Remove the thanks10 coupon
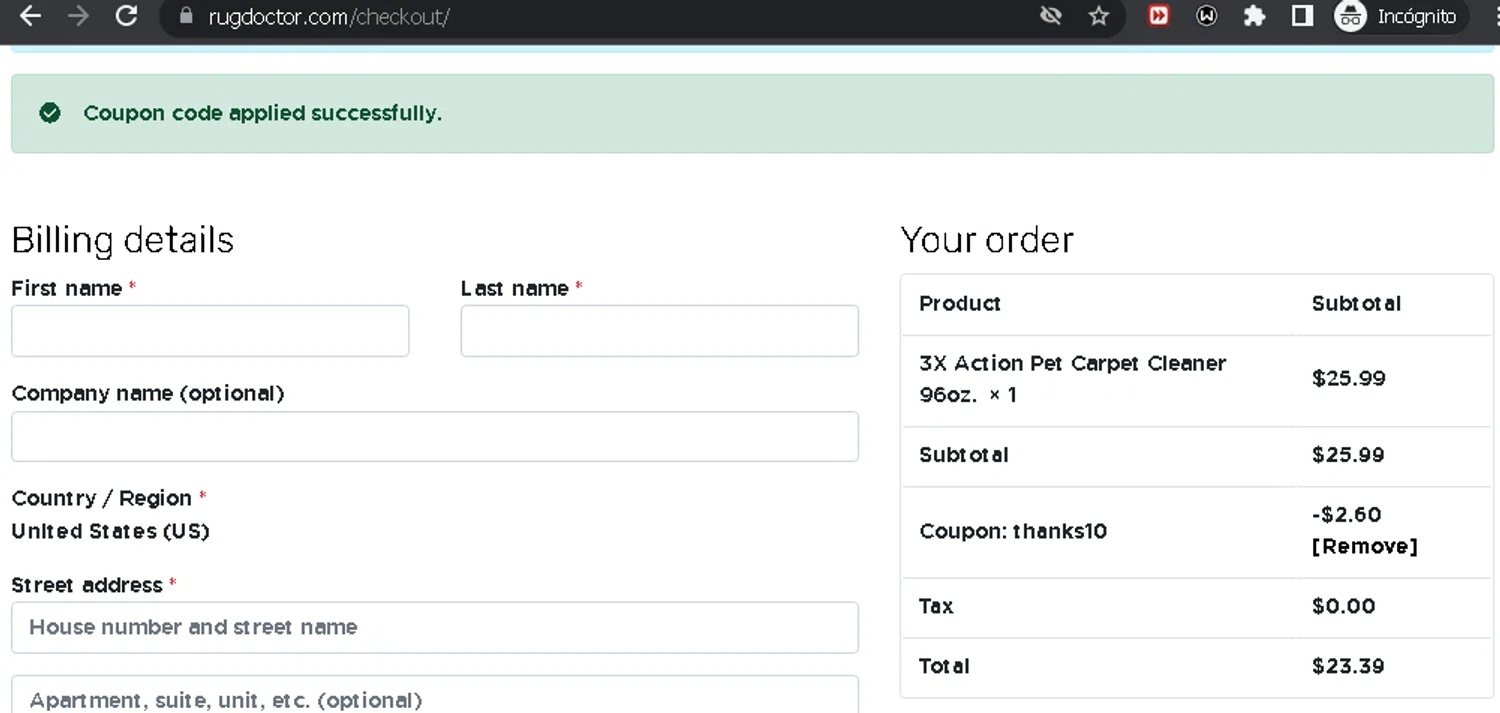Viewport: 1500px width, 713px height. pyautogui.click(x=1364, y=546)
